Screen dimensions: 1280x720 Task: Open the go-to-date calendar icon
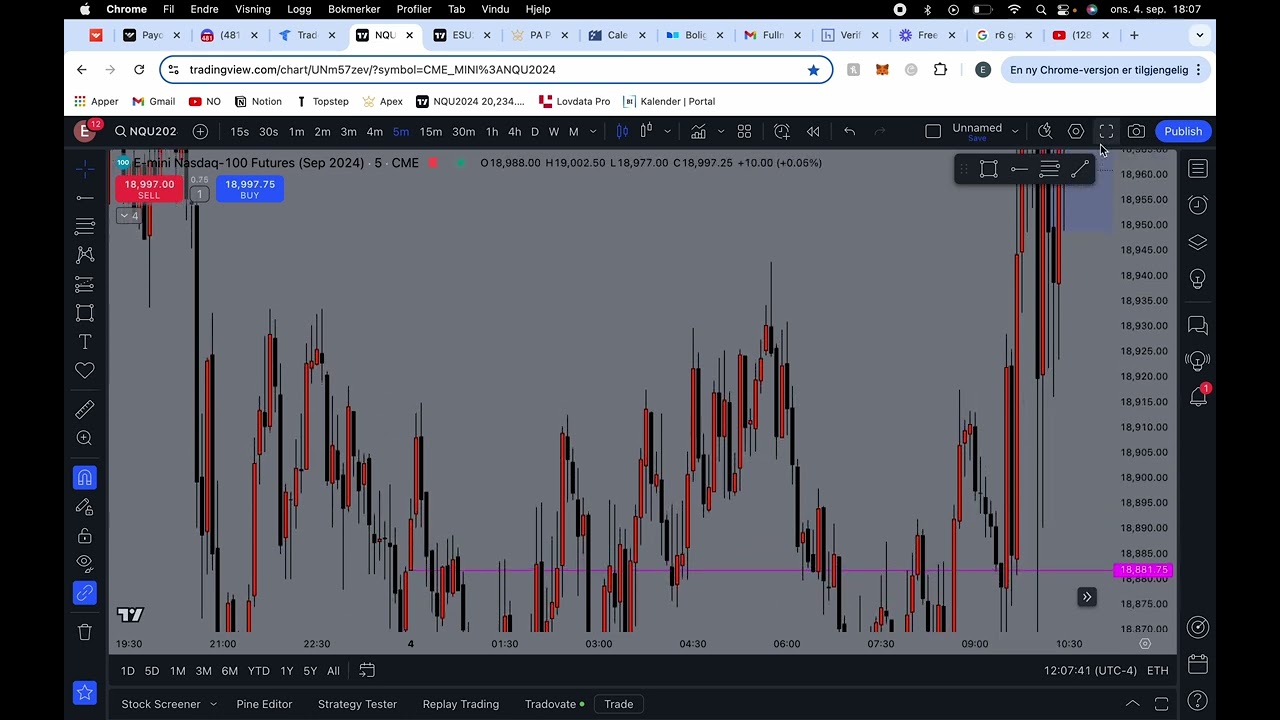click(x=367, y=670)
